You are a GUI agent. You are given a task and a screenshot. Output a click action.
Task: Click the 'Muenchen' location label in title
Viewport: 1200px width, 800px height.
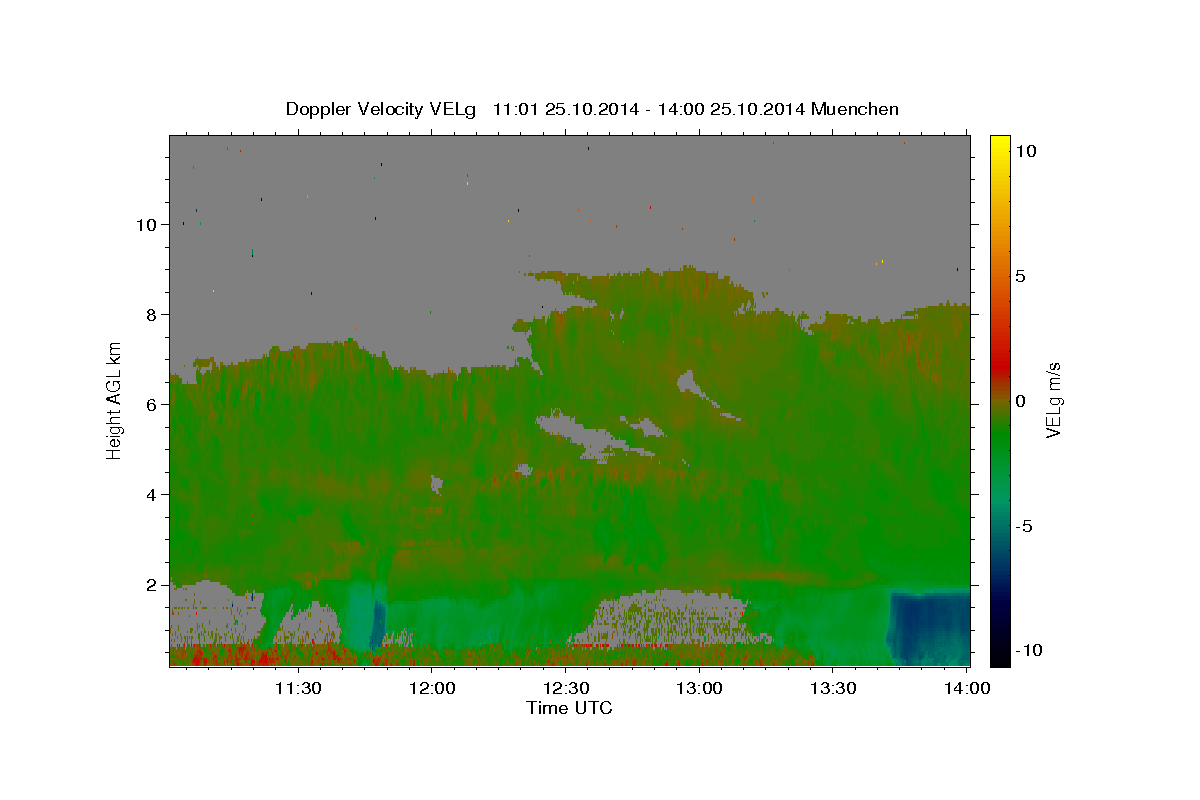point(855,109)
